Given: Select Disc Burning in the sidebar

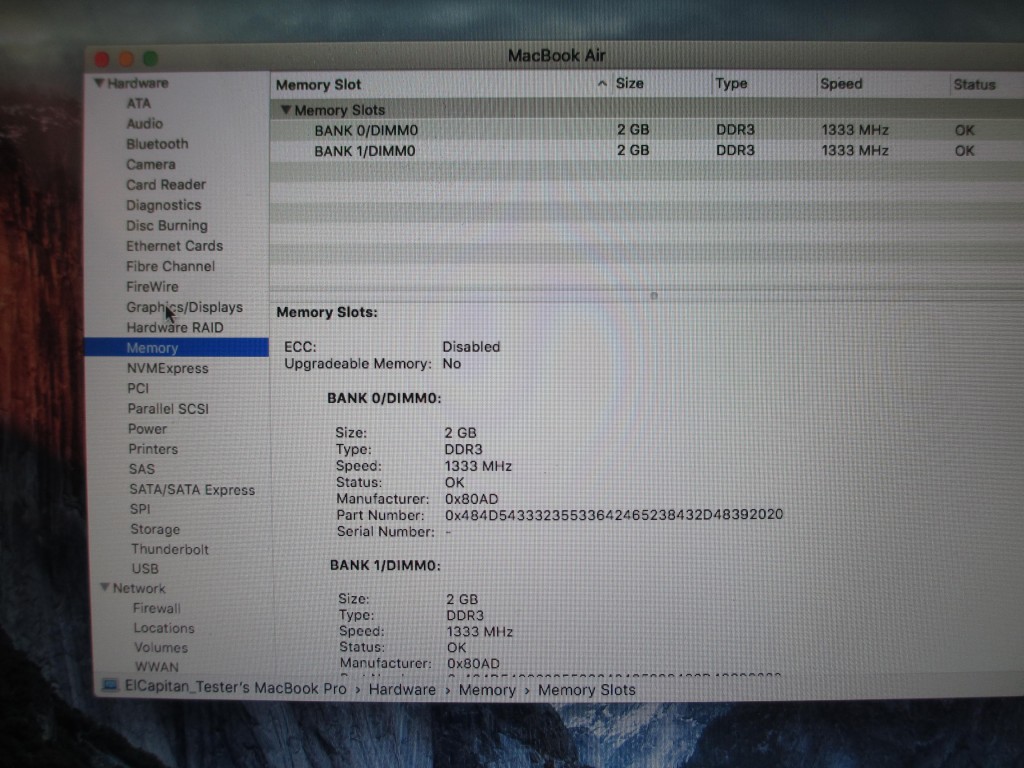Looking at the screenshot, I should pos(167,225).
